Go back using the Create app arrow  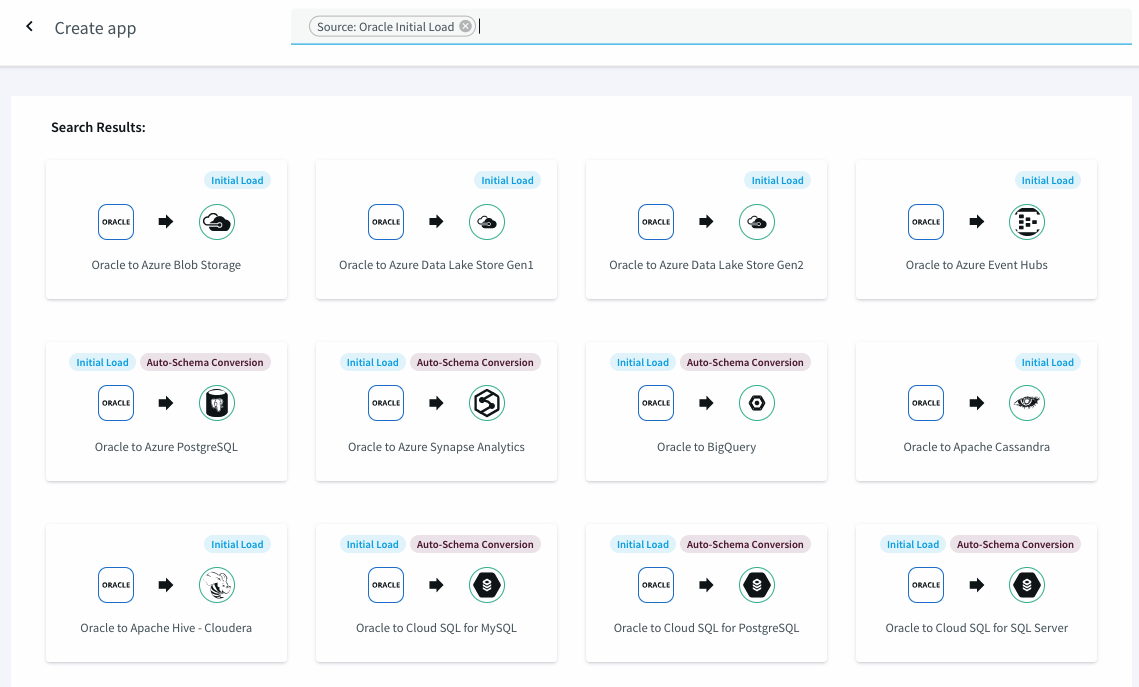click(x=29, y=27)
